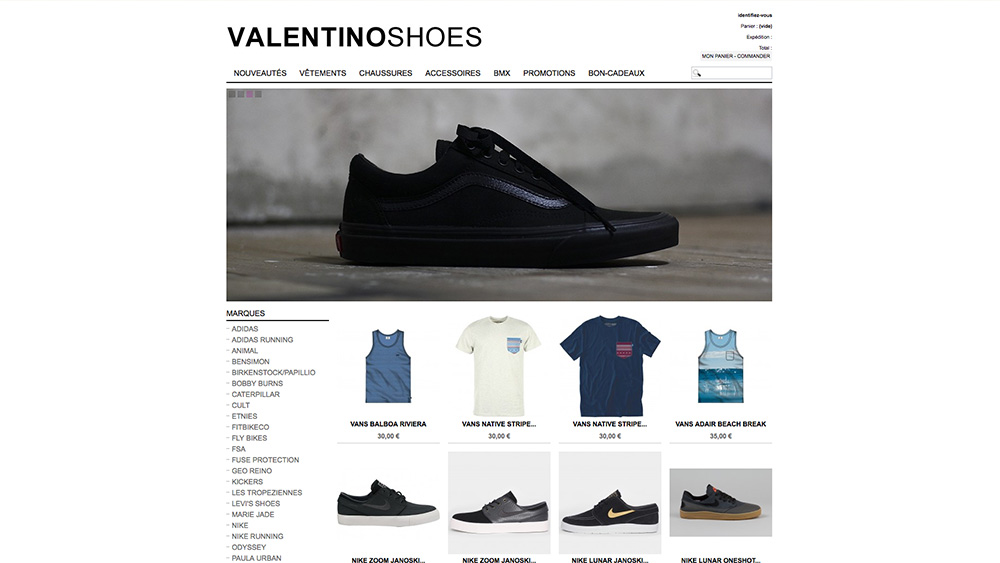Open the LES TROPEZIENNES brand
The width and height of the screenshot is (1000, 563).
tap(267, 492)
